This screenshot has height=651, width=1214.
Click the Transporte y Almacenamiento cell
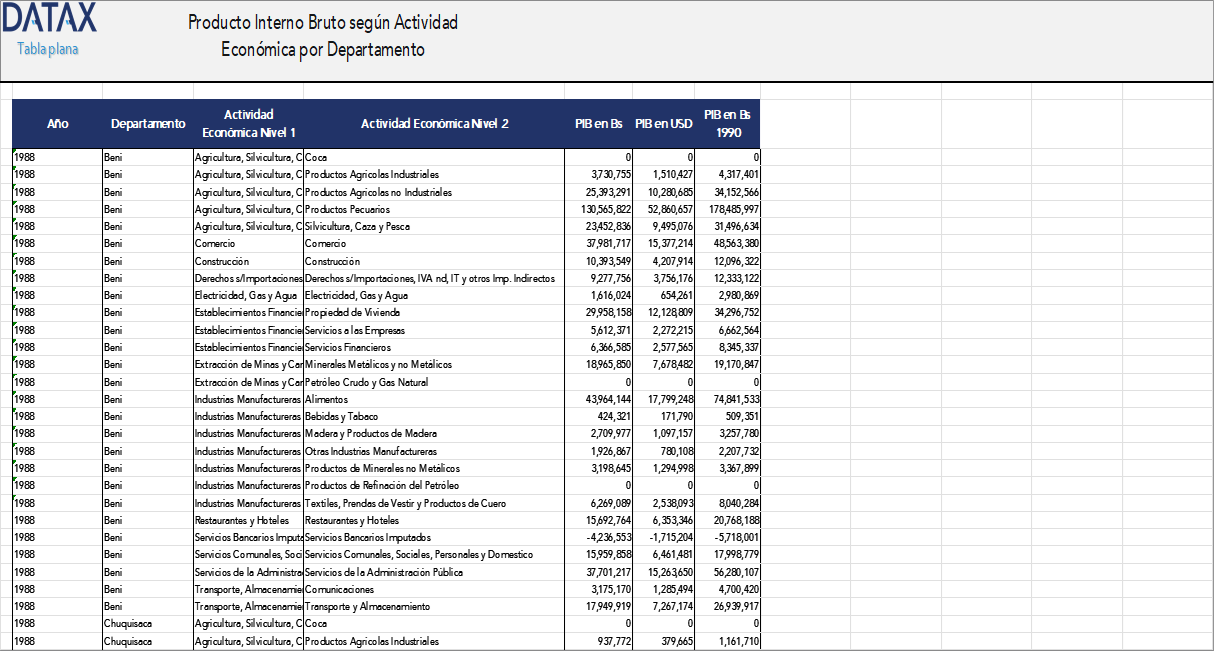(x=365, y=606)
